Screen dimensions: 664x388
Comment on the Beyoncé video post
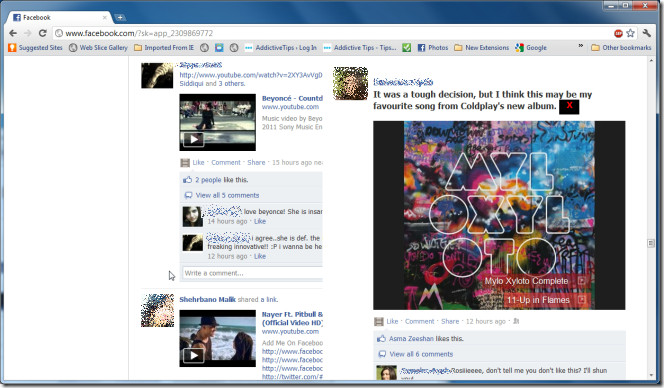click(x=226, y=162)
